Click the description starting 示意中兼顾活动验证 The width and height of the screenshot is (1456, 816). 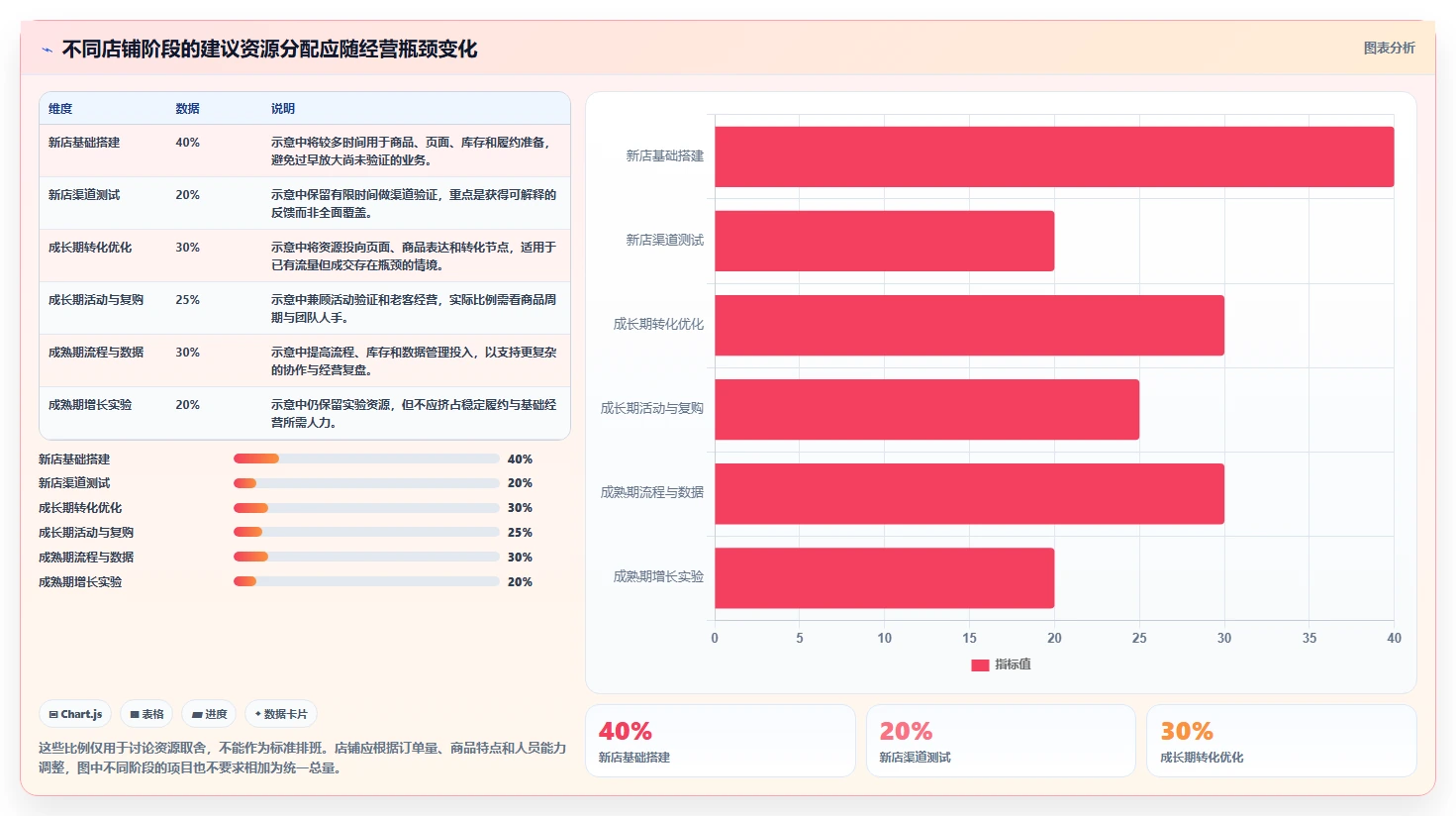[414, 309]
